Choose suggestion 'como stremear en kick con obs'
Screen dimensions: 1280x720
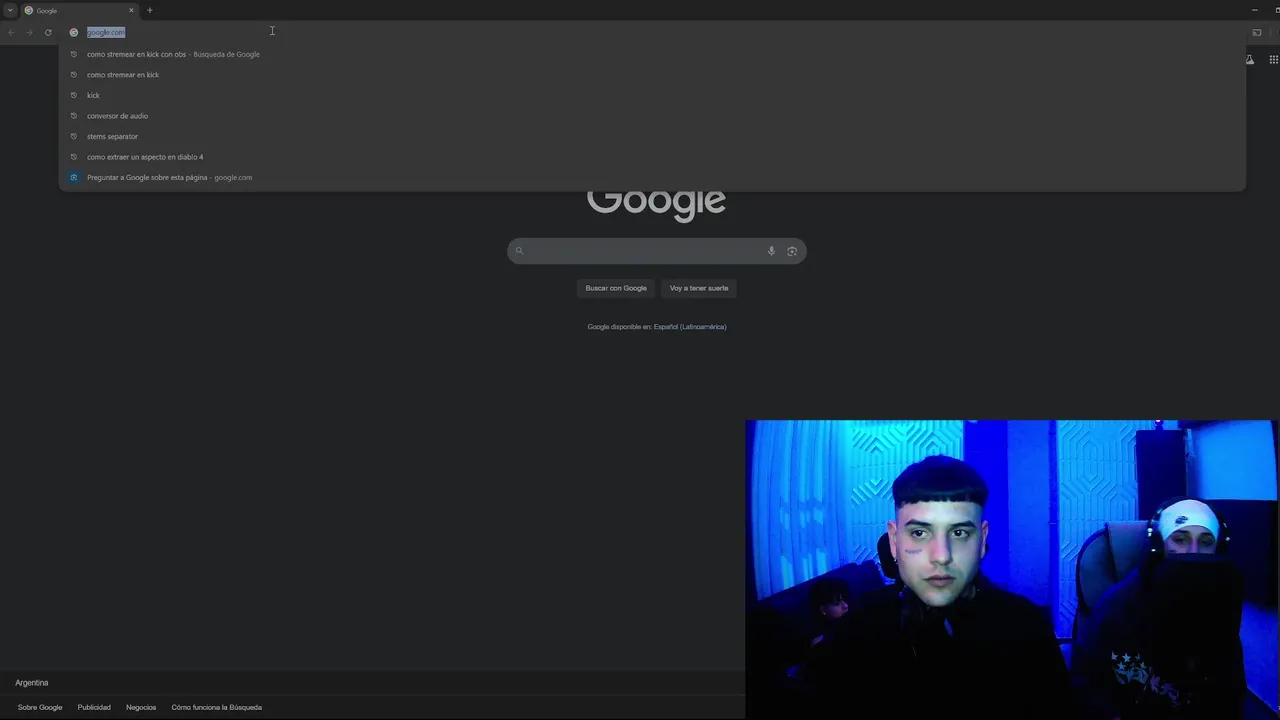pyautogui.click(x=652, y=54)
